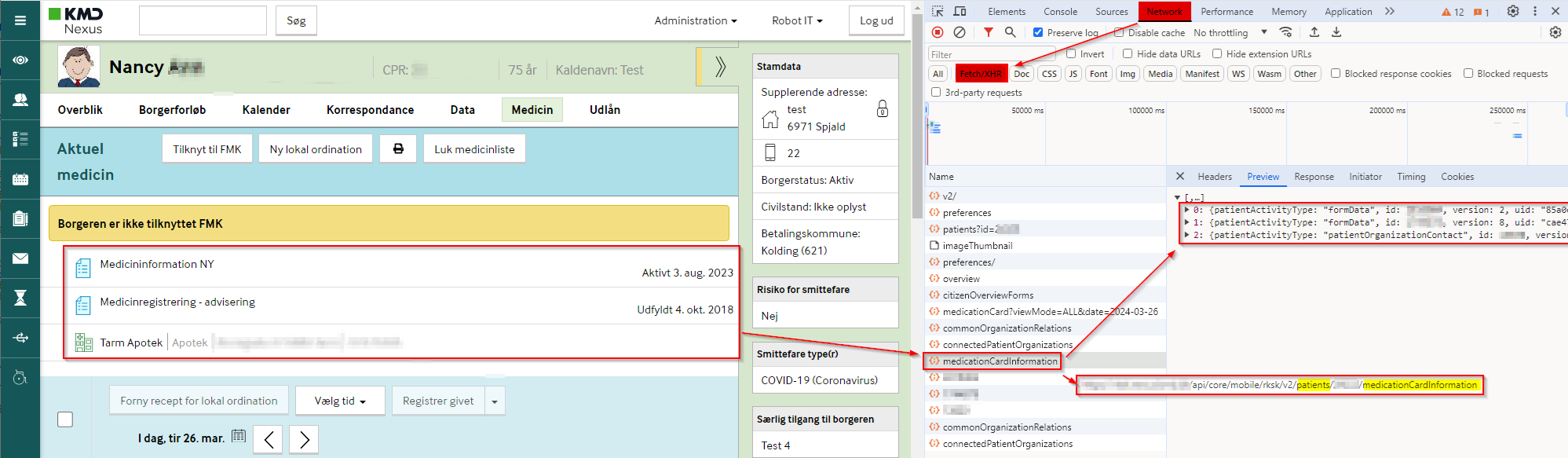This screenshot has height=458, width=1568.
Task: Switch to the Overblik tab
Action: pos(80,110)
